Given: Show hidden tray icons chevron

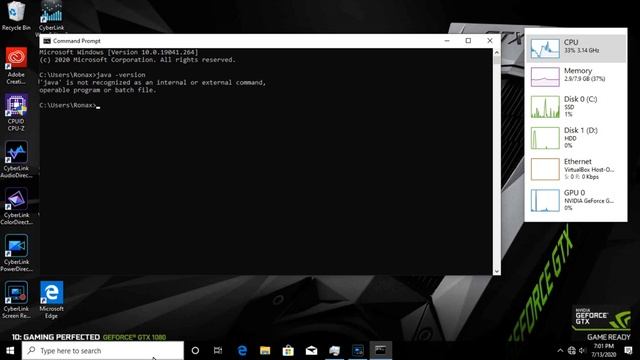Looking at the screenshot, I should coord(560,351).
